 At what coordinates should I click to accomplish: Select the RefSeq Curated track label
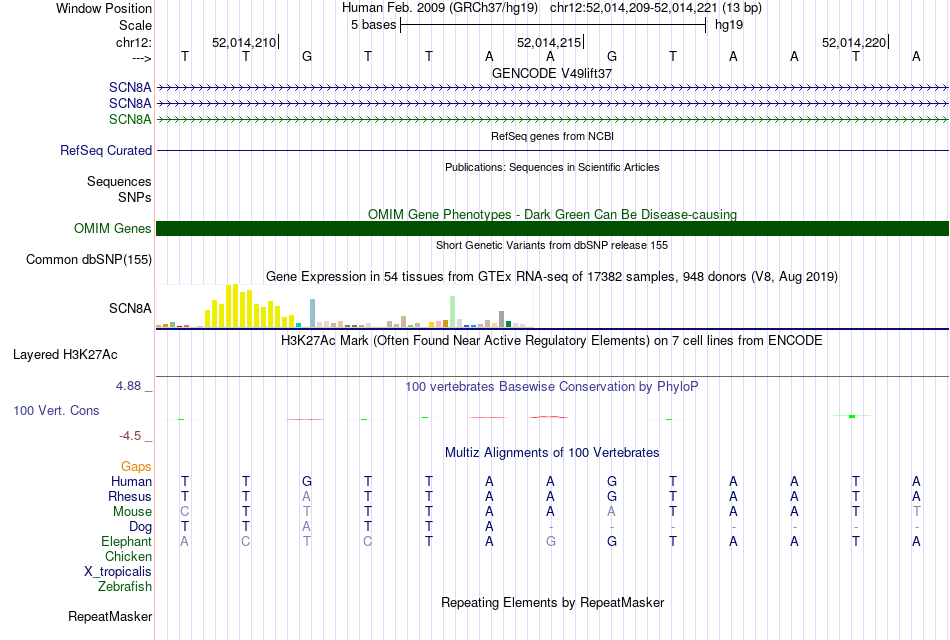pyautogui.click(x=106, y=150)
